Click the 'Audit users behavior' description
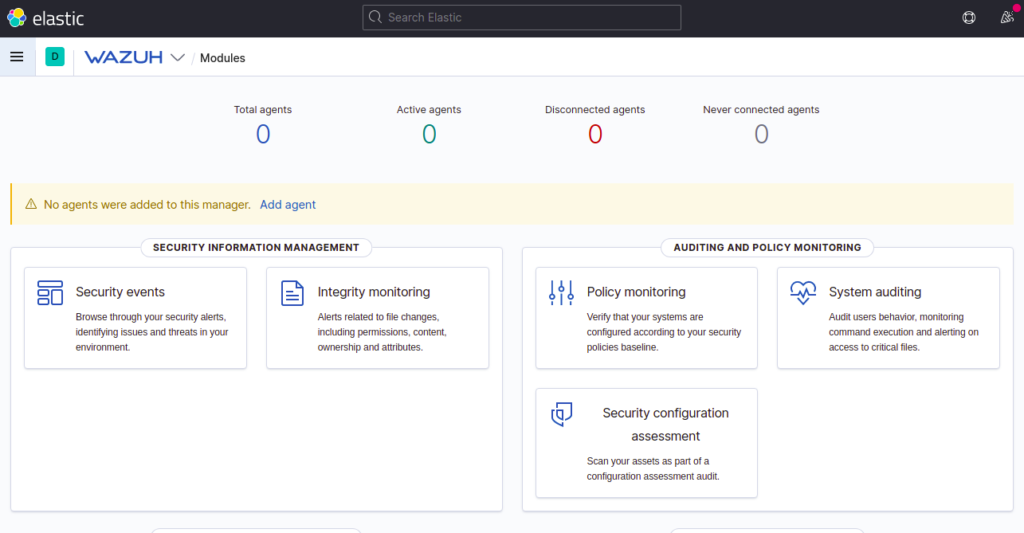1024x533 pixels. click(904, 332)
